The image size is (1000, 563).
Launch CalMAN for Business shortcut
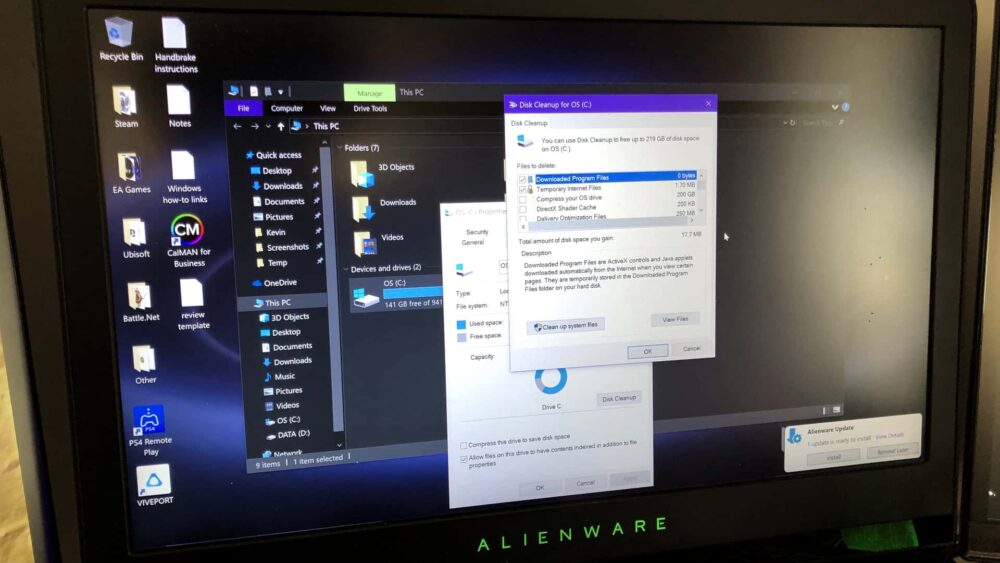point(188,240)
